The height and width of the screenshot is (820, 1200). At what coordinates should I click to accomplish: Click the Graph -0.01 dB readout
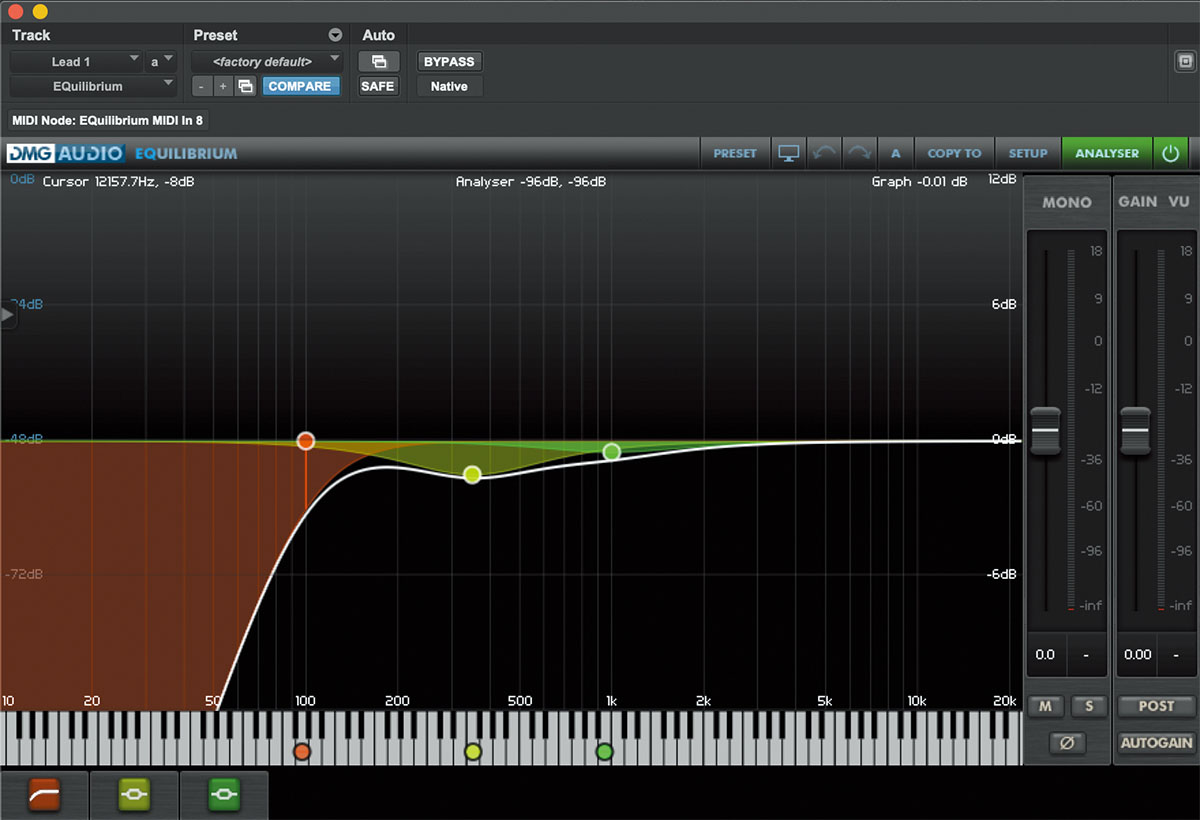[920, 182]
